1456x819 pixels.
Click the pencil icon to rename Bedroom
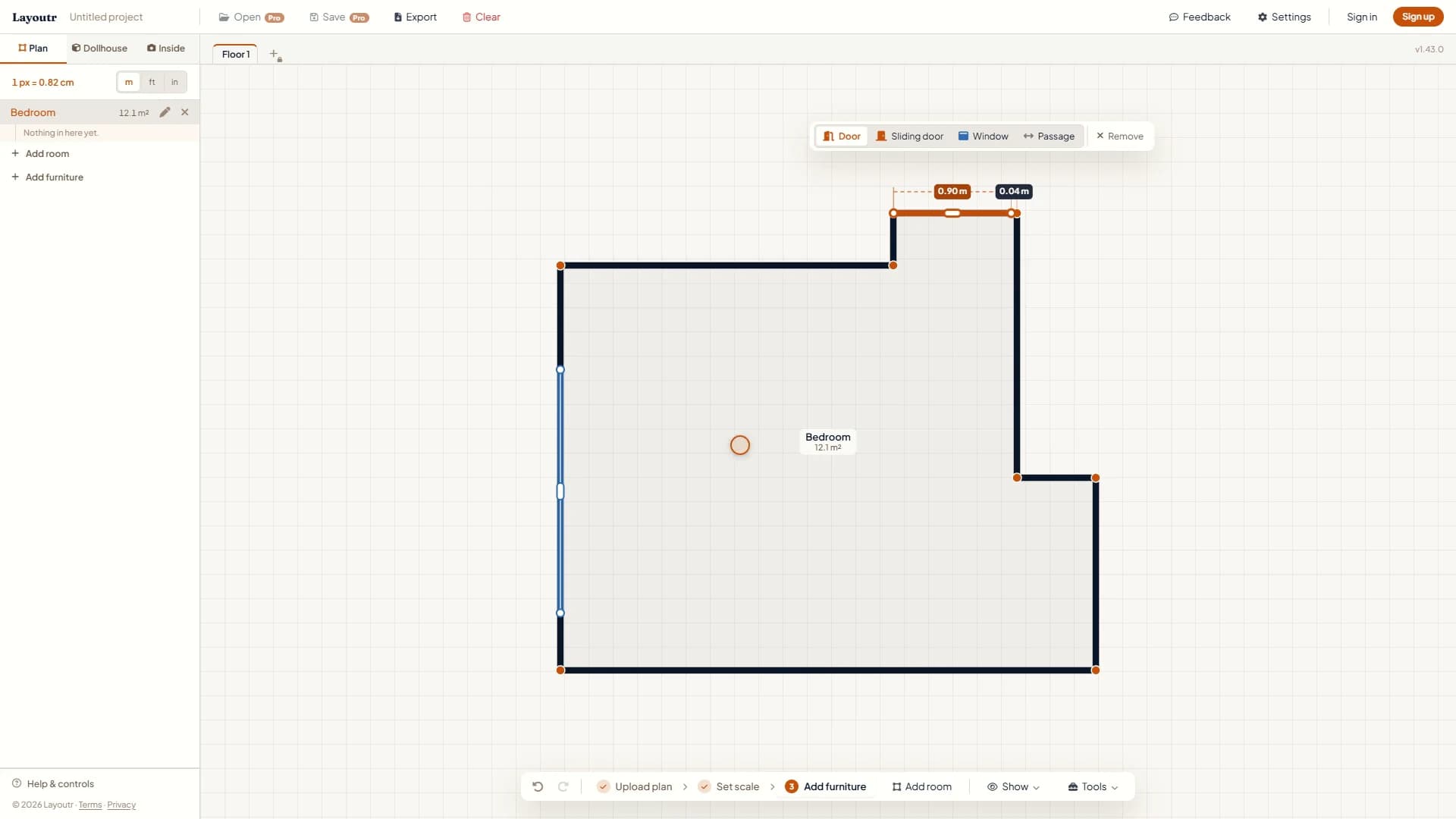pos(165,112)
